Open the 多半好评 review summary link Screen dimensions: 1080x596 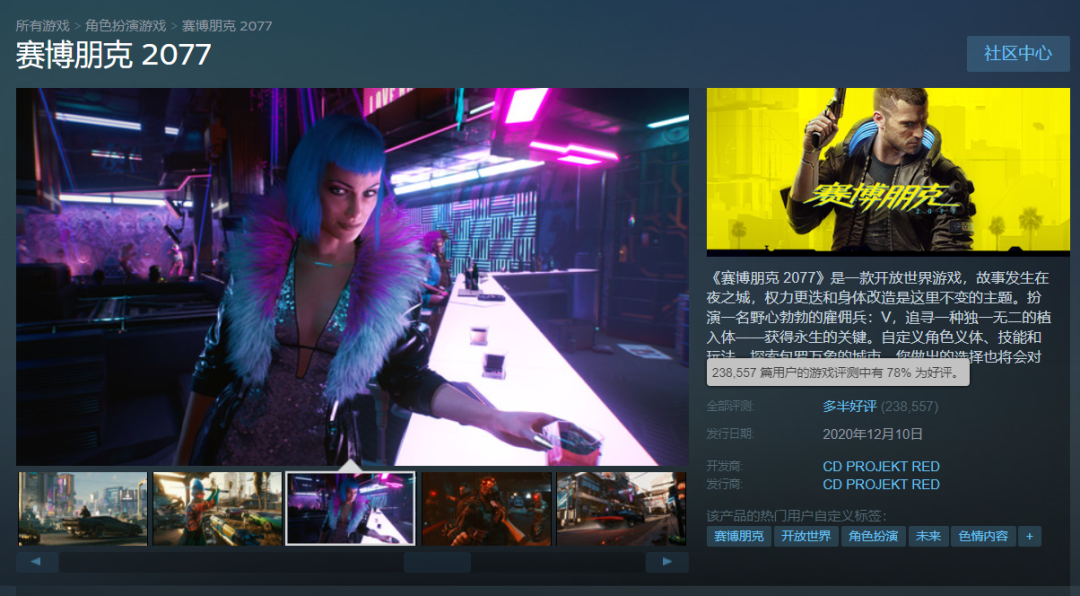pyautogui.click(x=849, y=407)
